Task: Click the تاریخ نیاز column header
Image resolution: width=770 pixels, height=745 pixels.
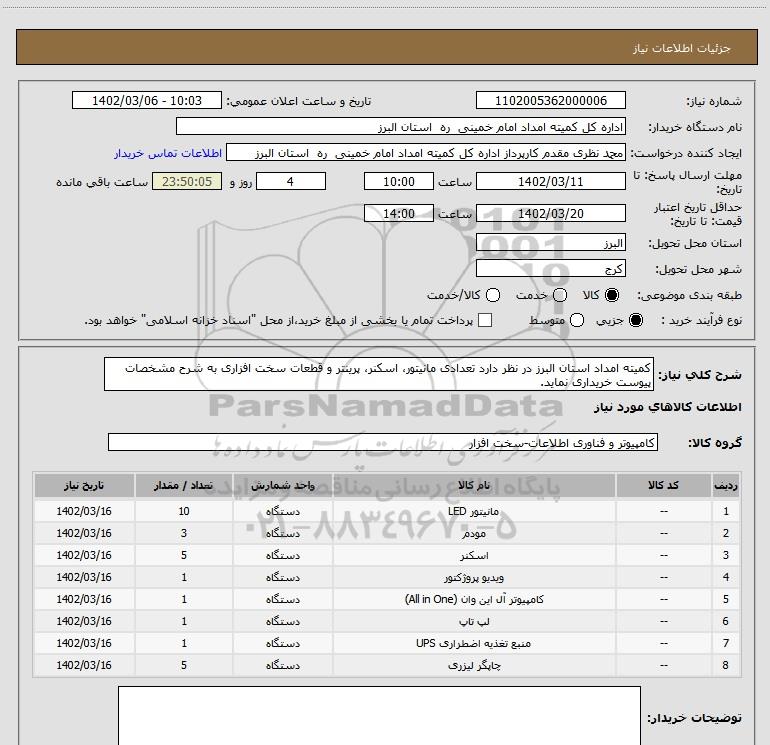Action: coord(84,486)
